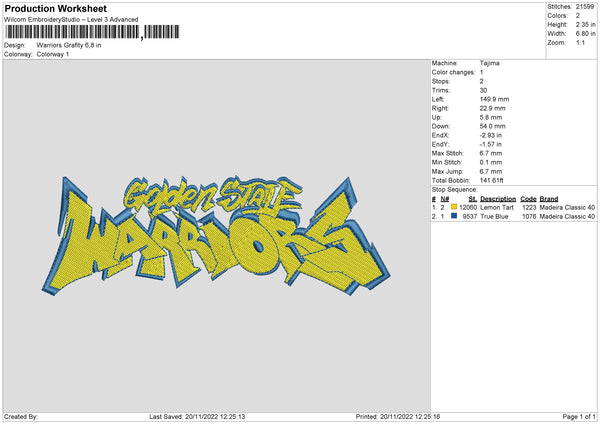Select the Trims value 30
Viewport: 600px width, 424px height.
pos(483,90)
